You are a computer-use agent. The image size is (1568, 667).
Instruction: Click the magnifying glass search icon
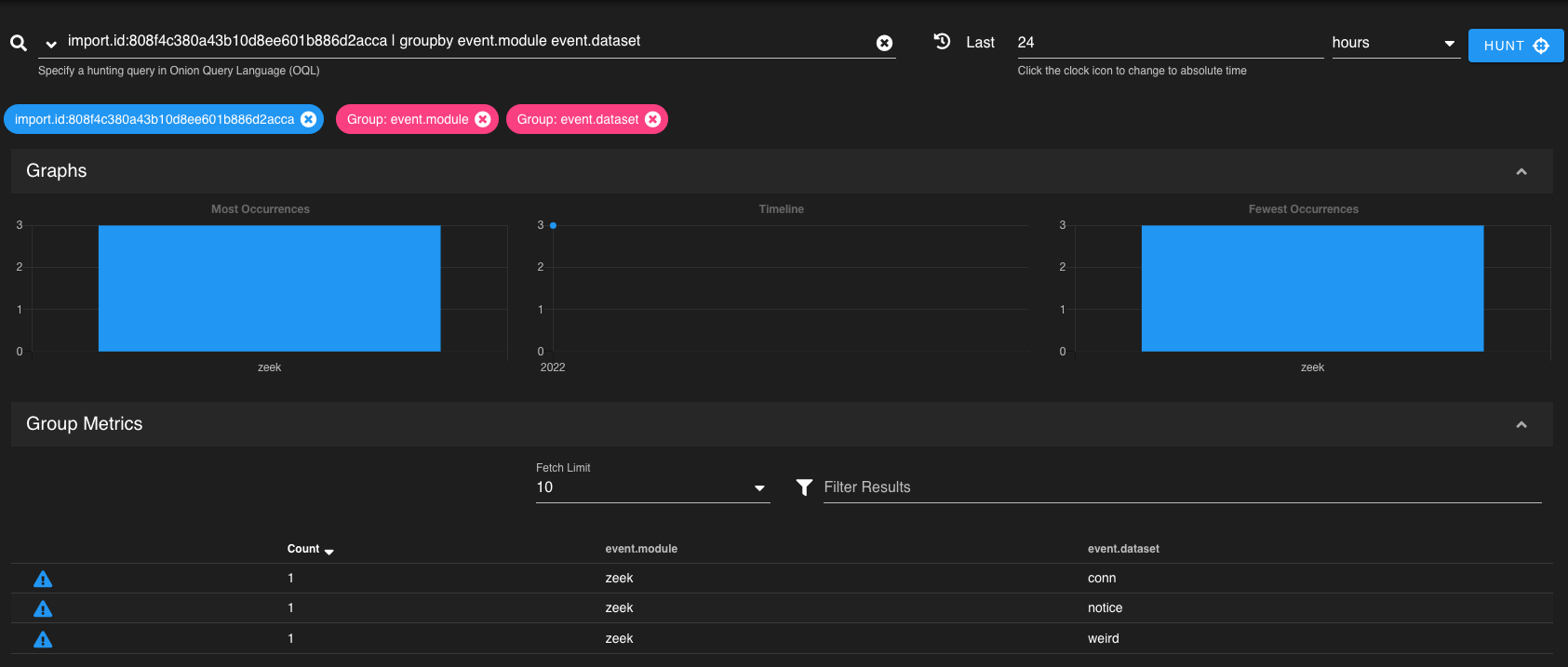(19, 43)
